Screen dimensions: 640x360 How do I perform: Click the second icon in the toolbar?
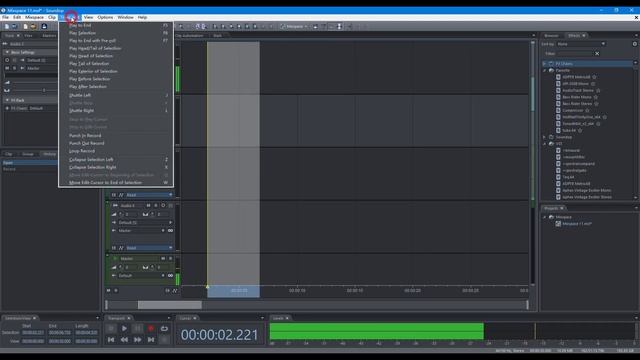(14, 27)
